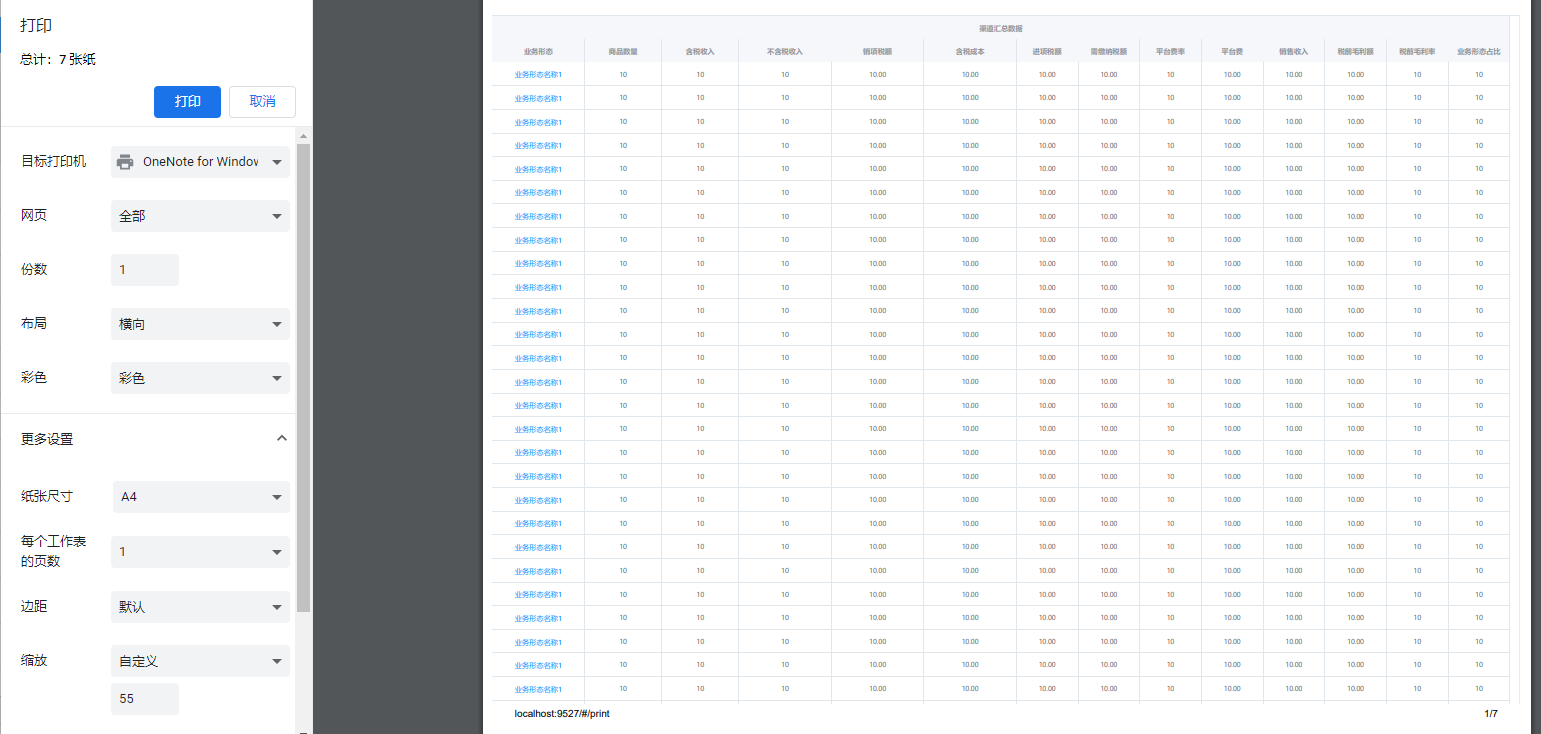Click localhost:9527/#/print footer text in preview
Viewport: 1541px width, 734px height.
click(562, 714)
